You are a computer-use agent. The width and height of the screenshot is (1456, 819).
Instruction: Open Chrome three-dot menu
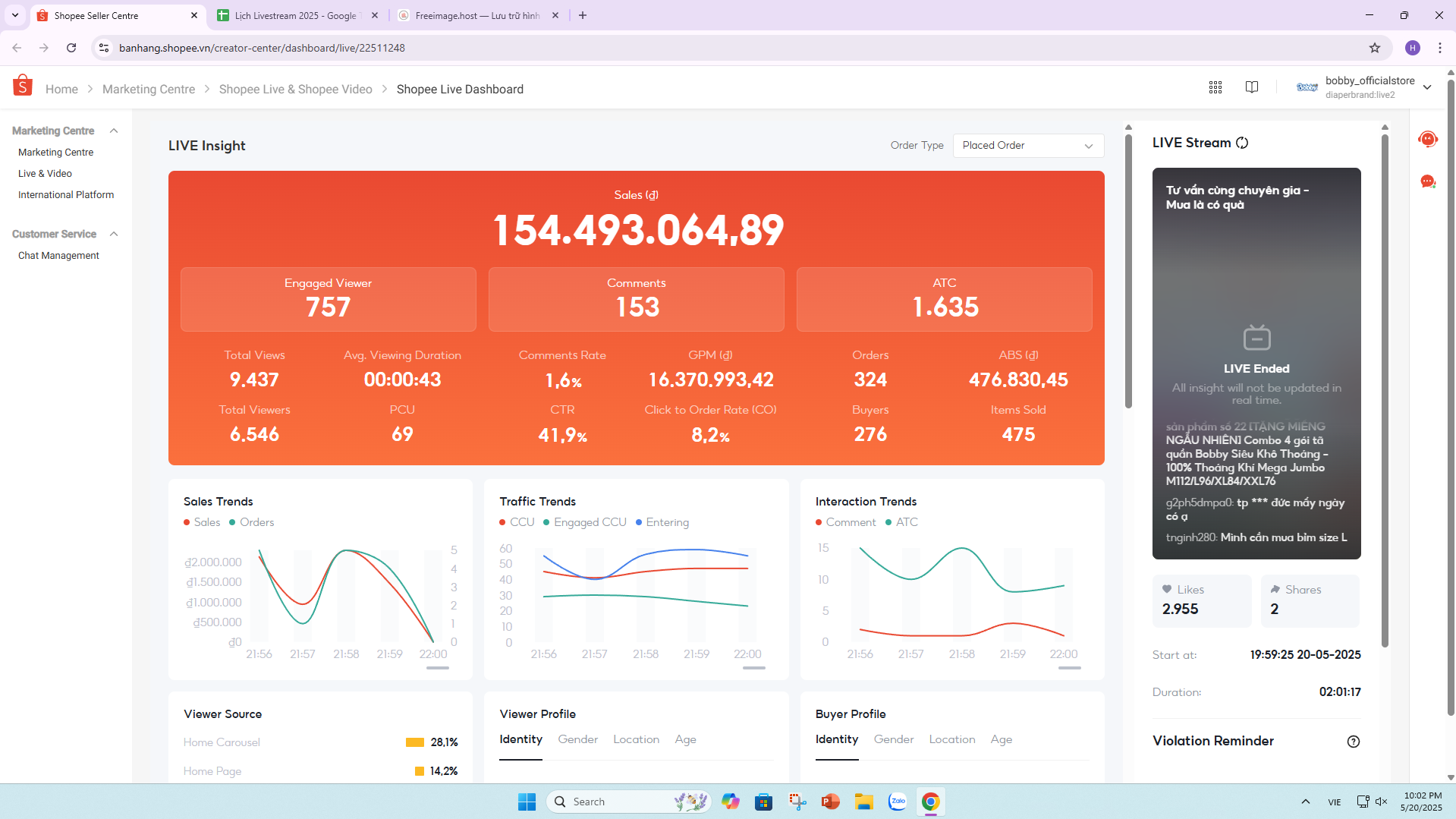click(1440, 48)
